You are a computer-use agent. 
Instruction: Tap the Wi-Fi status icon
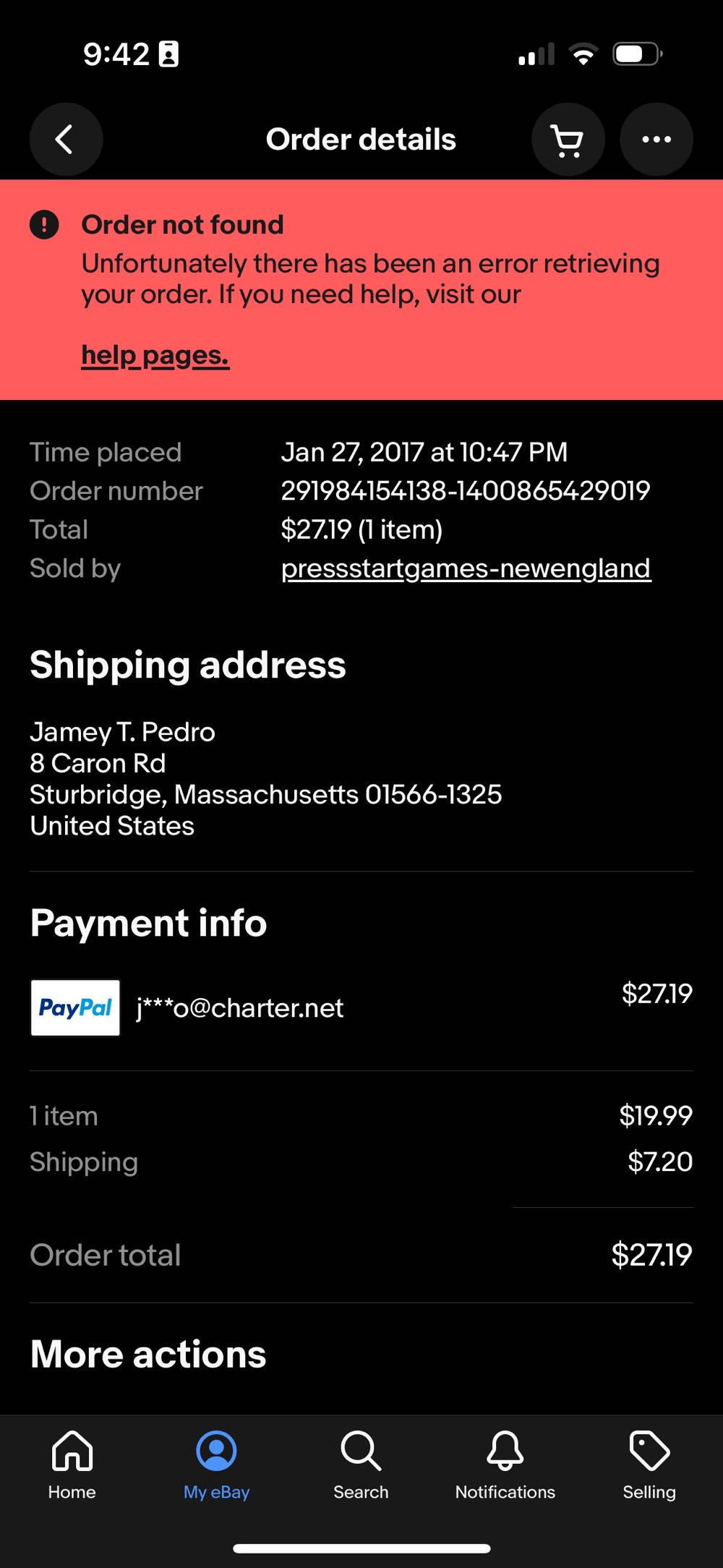coord(583,54)
